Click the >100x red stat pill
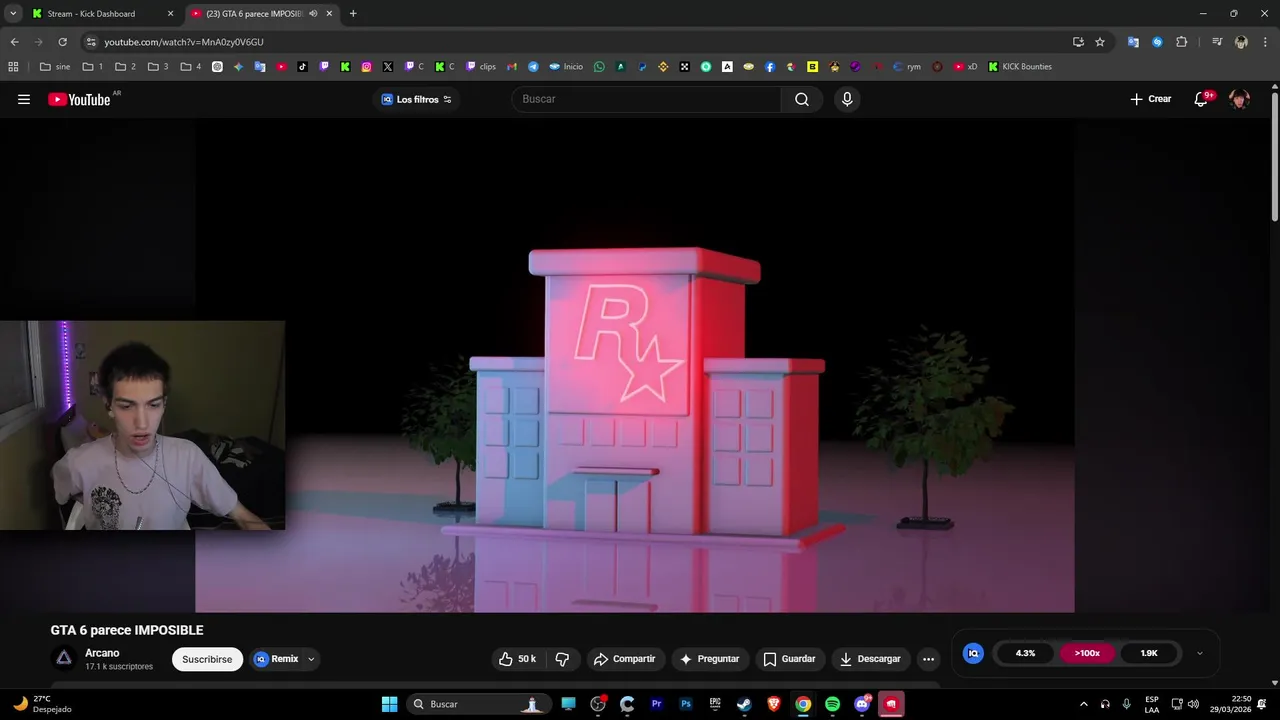1280x720 pixels. 1087,653
